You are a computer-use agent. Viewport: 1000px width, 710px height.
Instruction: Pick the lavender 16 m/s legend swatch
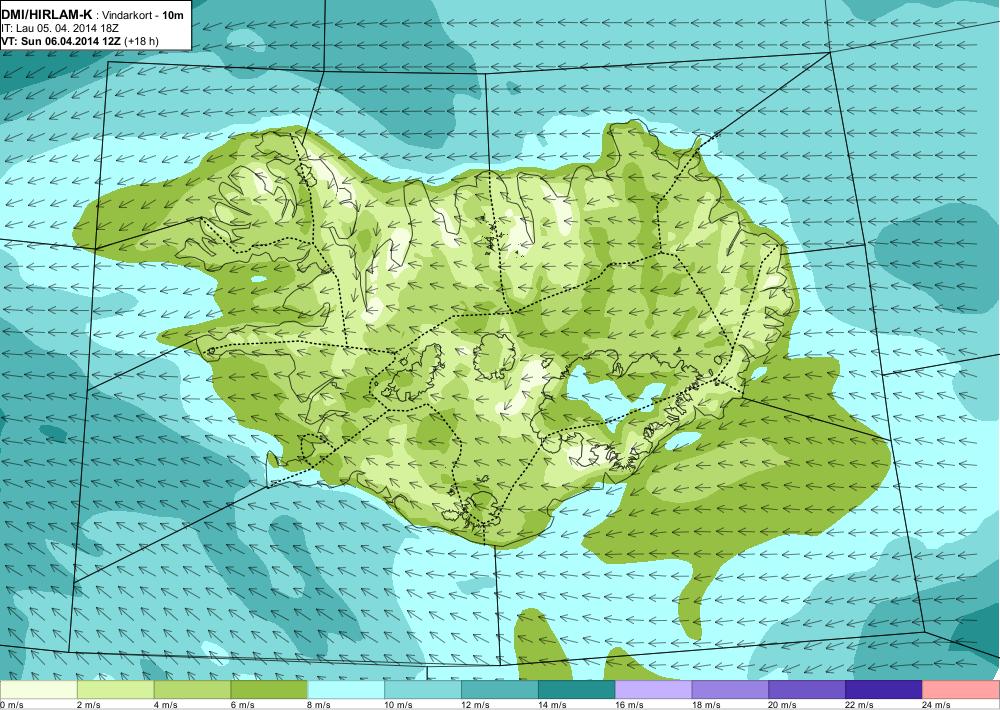(x=654, y=690)
